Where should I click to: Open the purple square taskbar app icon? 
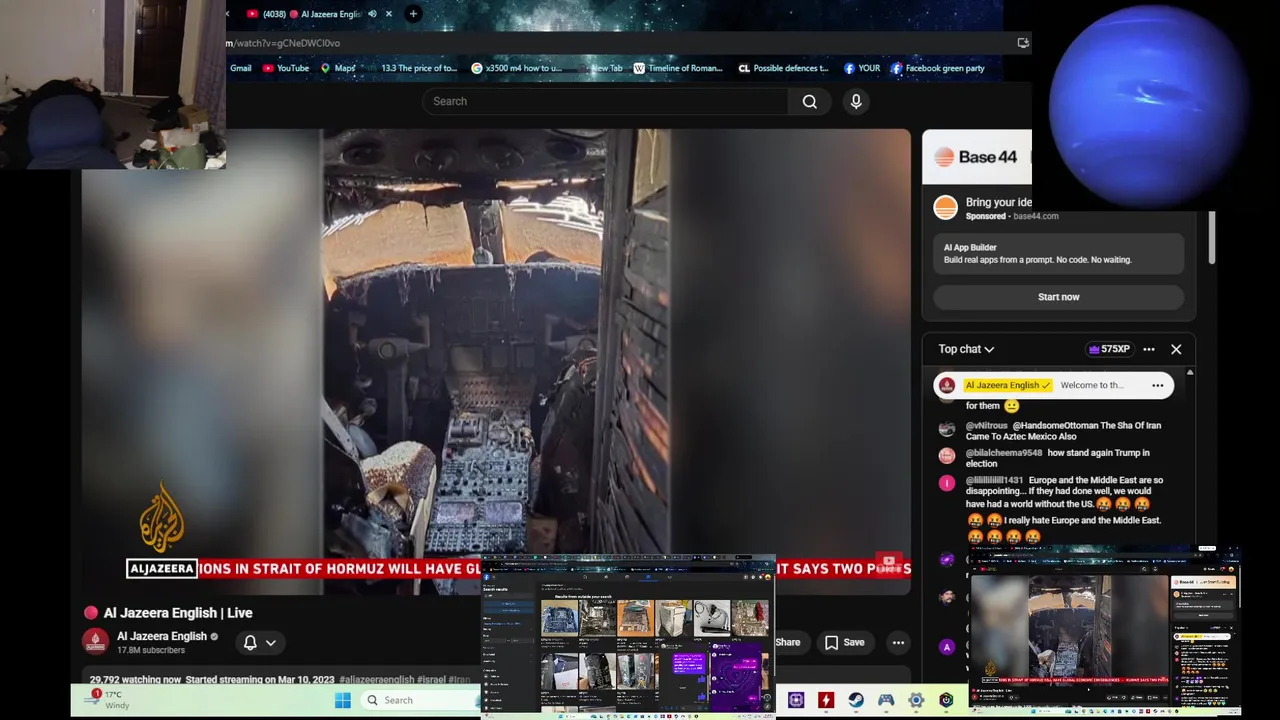pyautogui.click(x=796, y=700)
